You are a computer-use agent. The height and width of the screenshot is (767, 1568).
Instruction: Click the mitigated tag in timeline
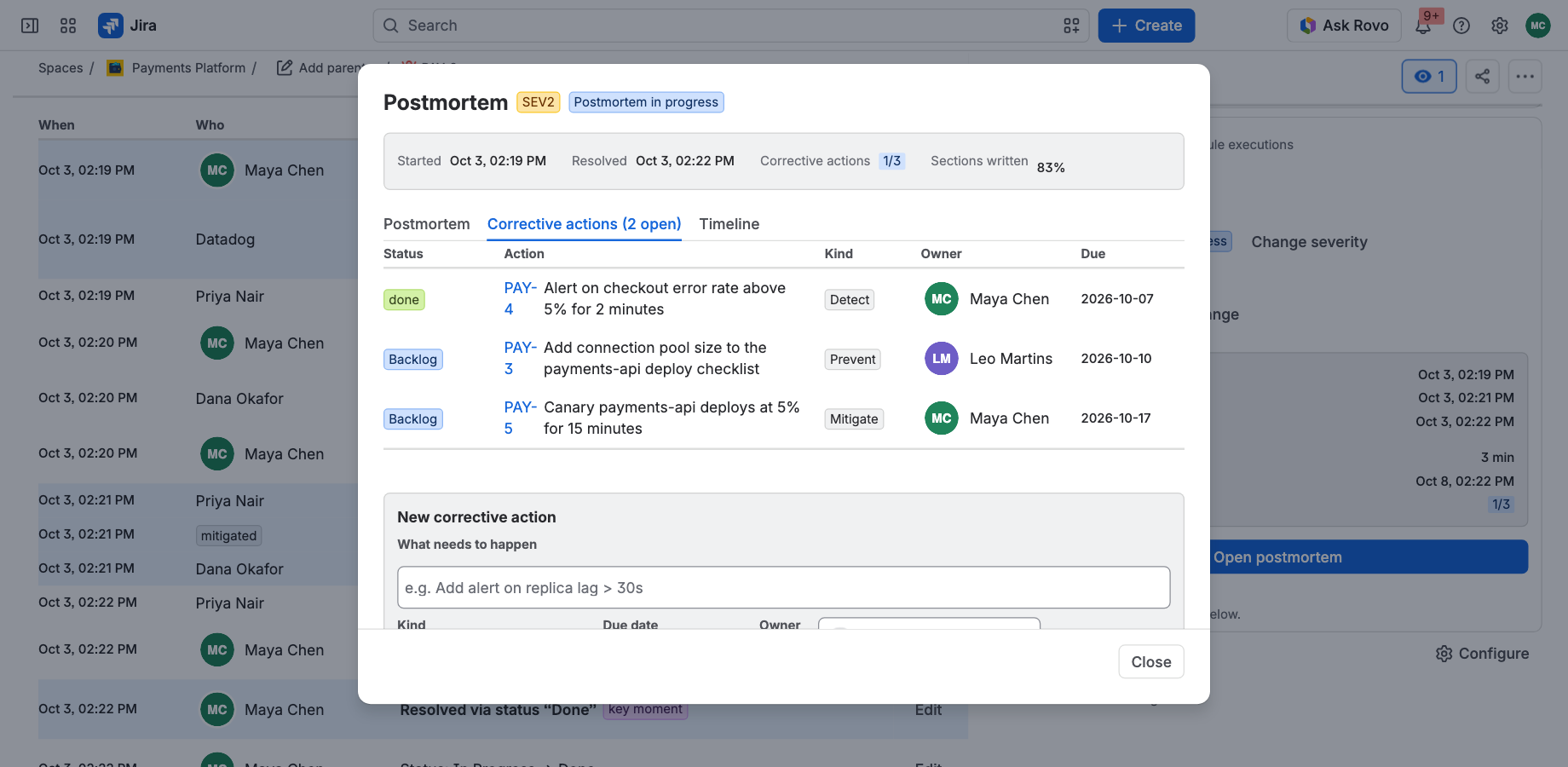tap(228, 536)
